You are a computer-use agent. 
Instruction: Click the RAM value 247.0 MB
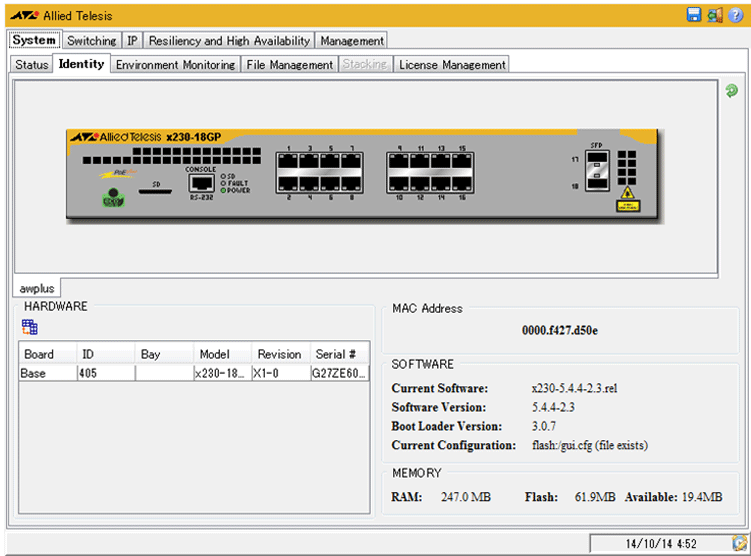point(466,497)
